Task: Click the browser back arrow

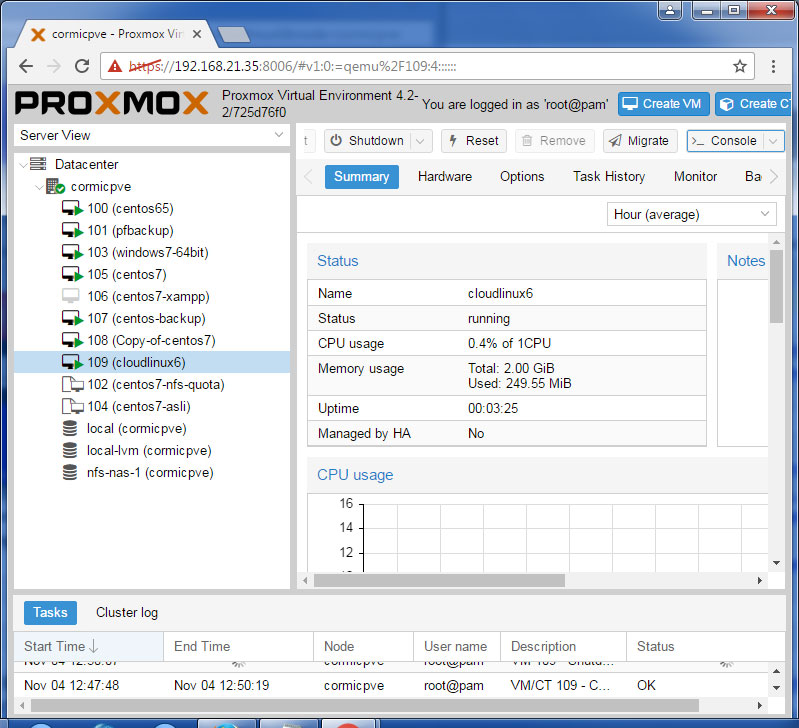Action: (x=26, y=66)
